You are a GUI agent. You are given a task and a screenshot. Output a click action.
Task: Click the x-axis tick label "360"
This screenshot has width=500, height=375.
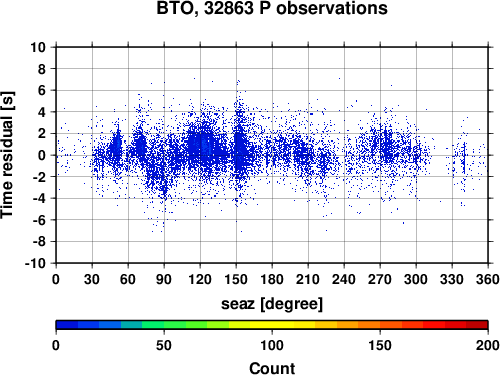tap(487, 279)
